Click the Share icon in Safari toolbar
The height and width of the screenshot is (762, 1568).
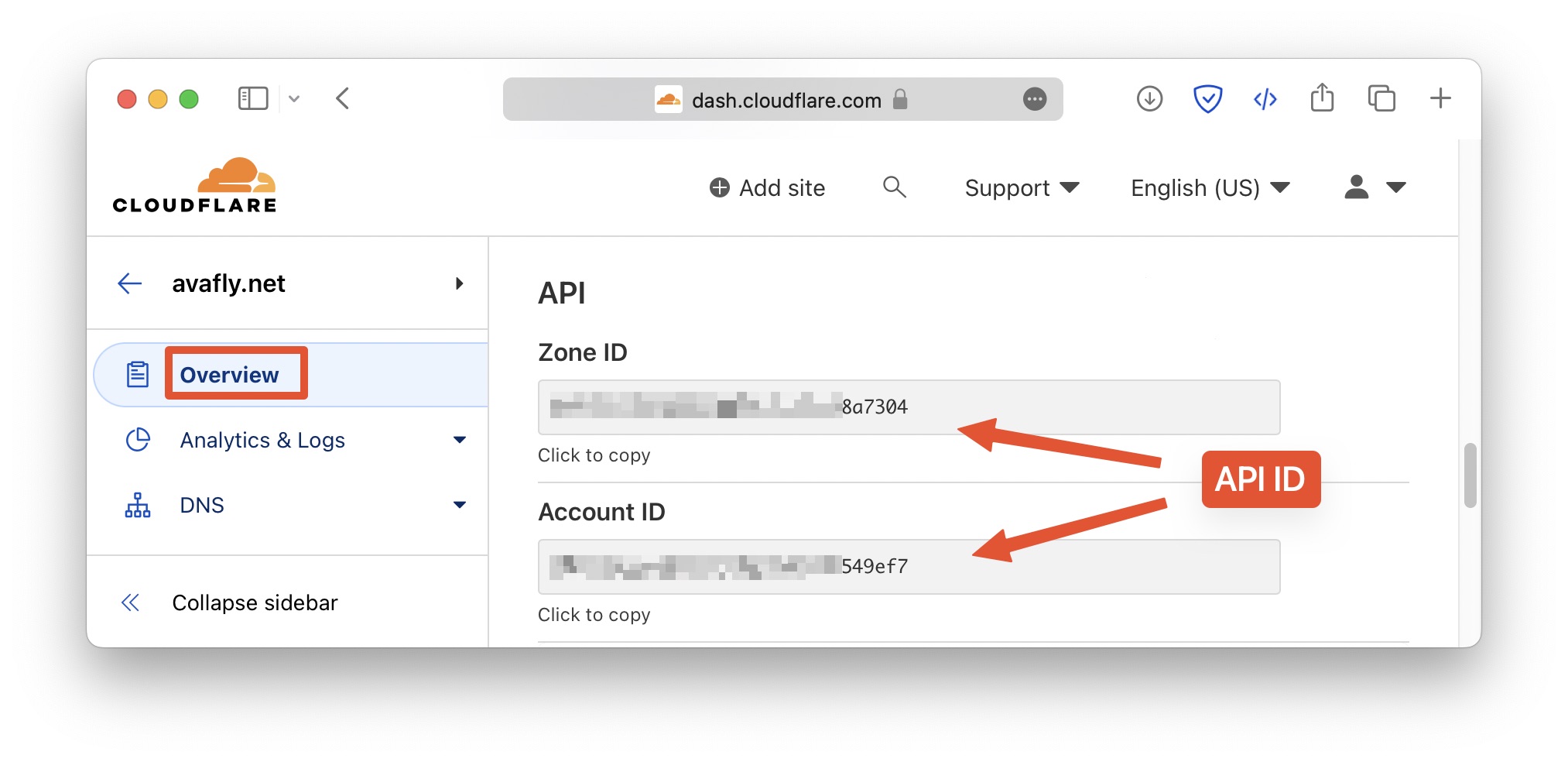1323,98
